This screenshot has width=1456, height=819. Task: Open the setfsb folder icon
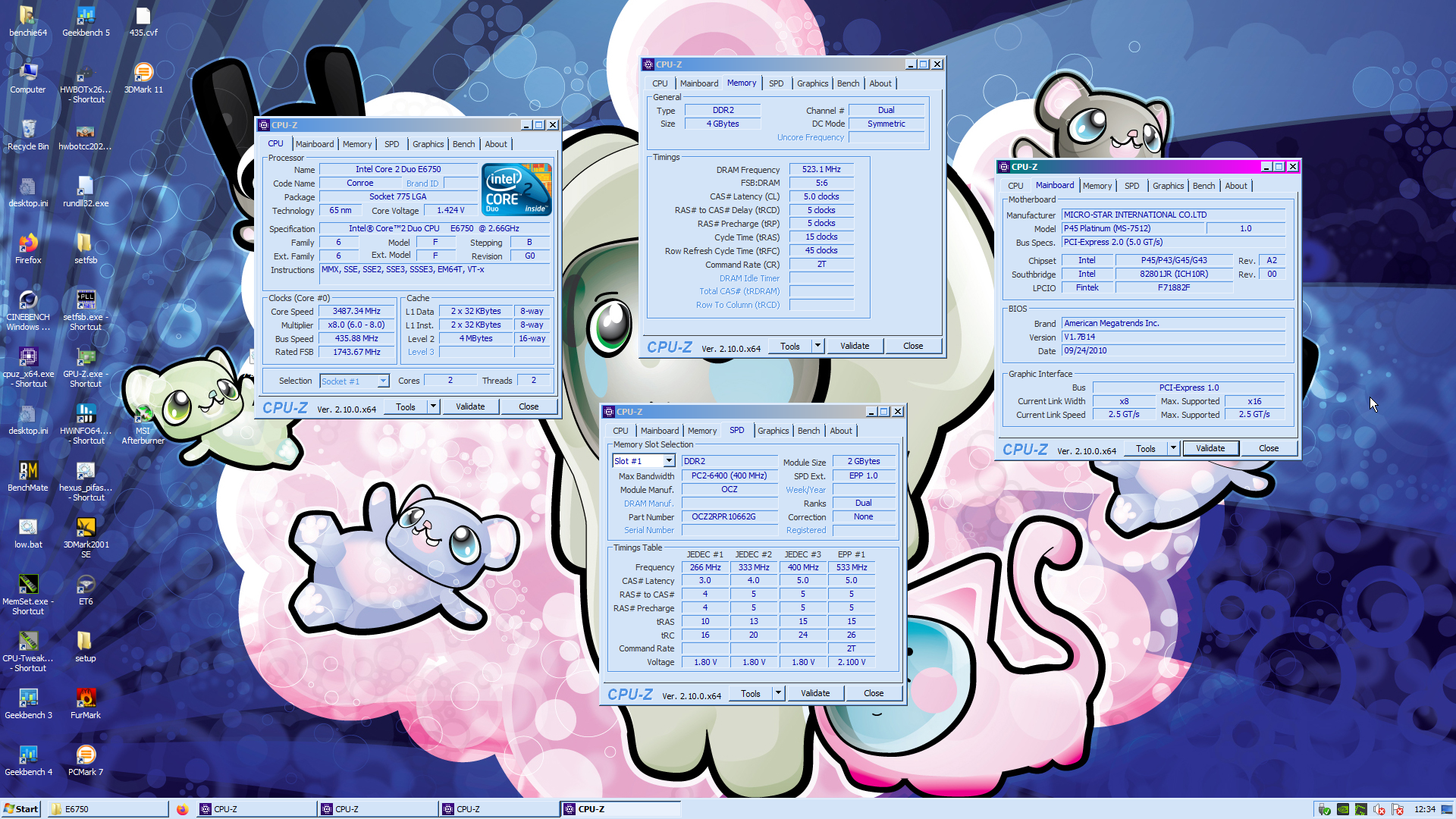[x=86, y=249]
